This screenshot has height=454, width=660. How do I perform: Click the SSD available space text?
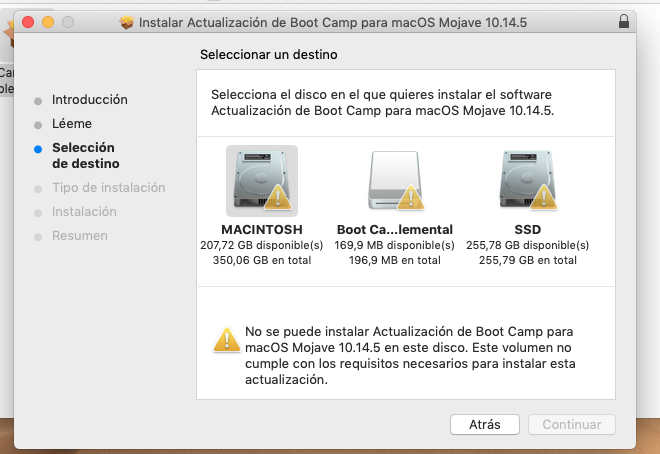coord(526,244)
